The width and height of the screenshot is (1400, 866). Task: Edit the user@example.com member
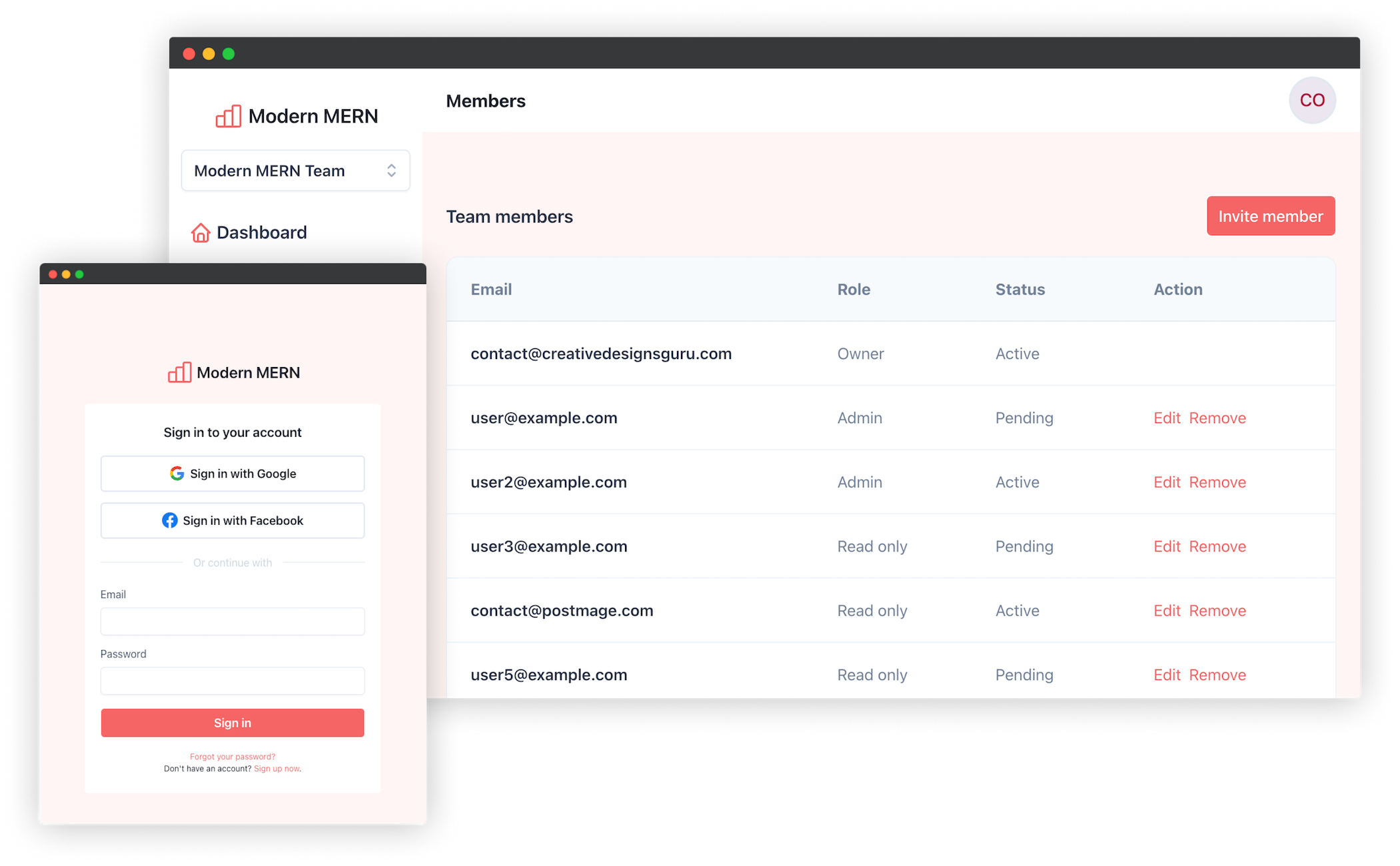click(1167, 418)
